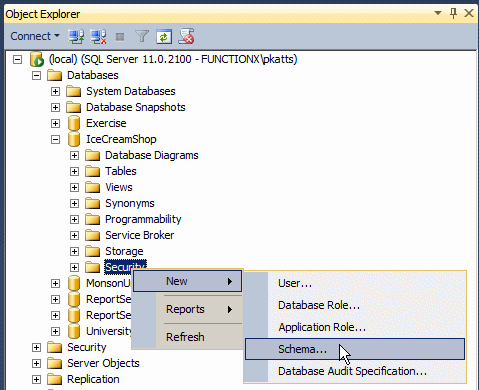Image resolution: width=479 pixels, height=390 pixels.
Task: Click the Replication folder icon
Action: (x=54, y=379)
